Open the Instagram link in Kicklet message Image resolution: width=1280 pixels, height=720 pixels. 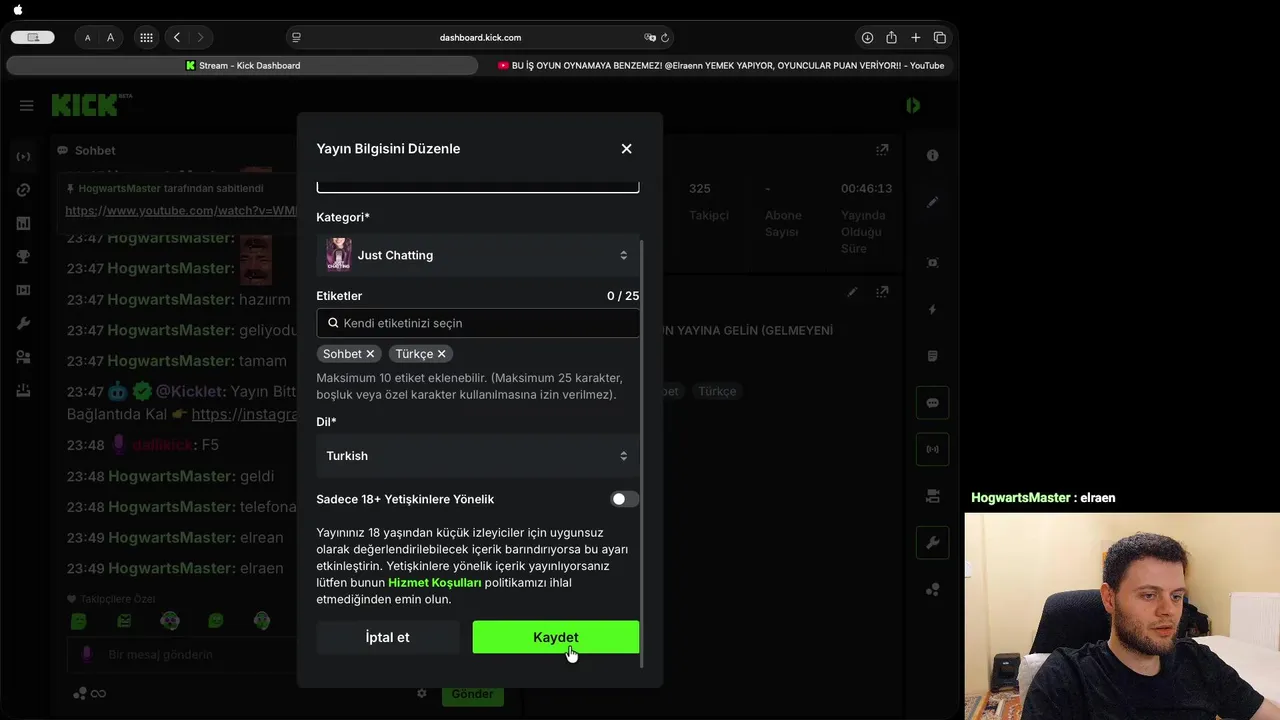coord(244,414)
